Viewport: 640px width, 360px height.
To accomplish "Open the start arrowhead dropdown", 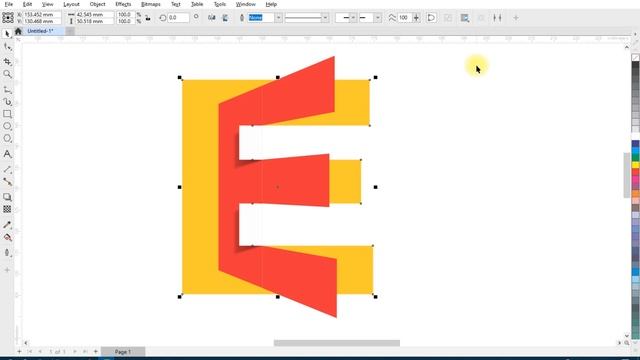I will pos(353,18).
